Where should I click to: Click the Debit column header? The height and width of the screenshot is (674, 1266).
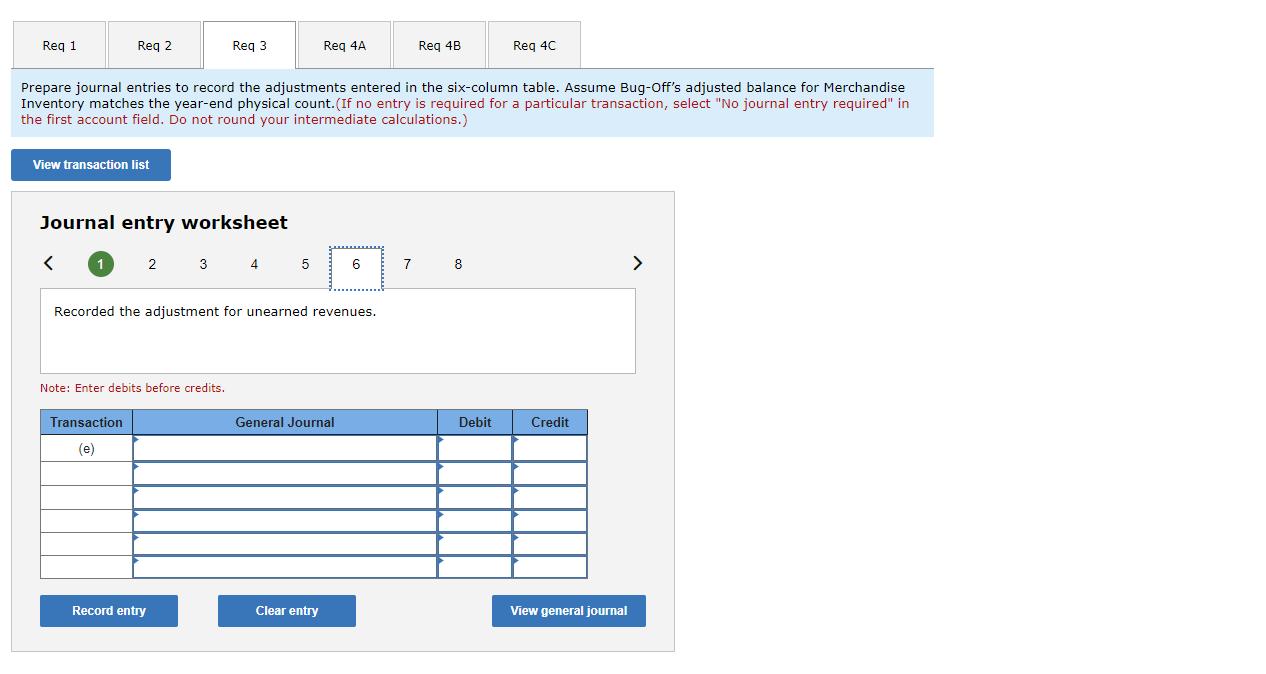pos(475,422)
